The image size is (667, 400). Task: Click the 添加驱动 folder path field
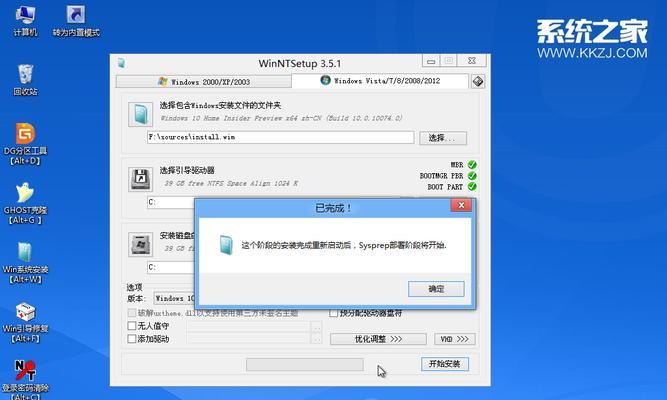[248, 339]
